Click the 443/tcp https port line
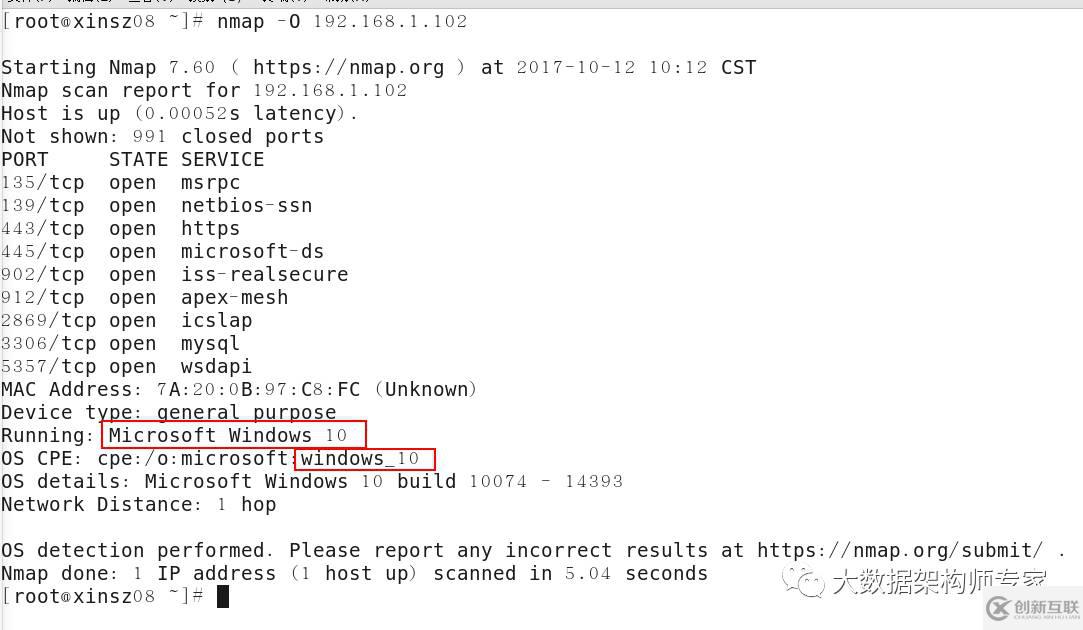This screenshot has width=1083, height=630. coord(120,229)
